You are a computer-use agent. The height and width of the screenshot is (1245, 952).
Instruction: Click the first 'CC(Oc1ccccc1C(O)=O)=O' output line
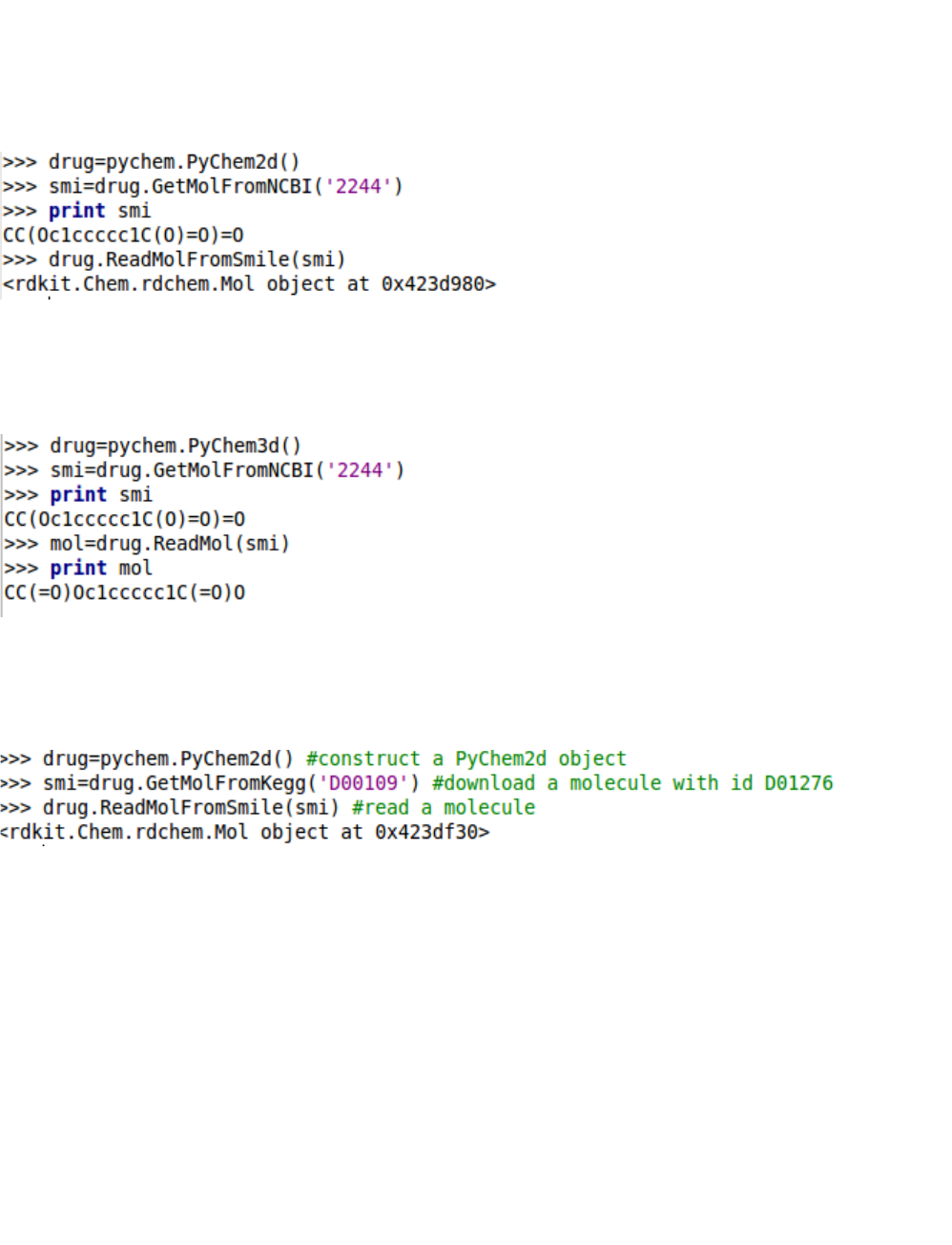click(x=123, y=235)
